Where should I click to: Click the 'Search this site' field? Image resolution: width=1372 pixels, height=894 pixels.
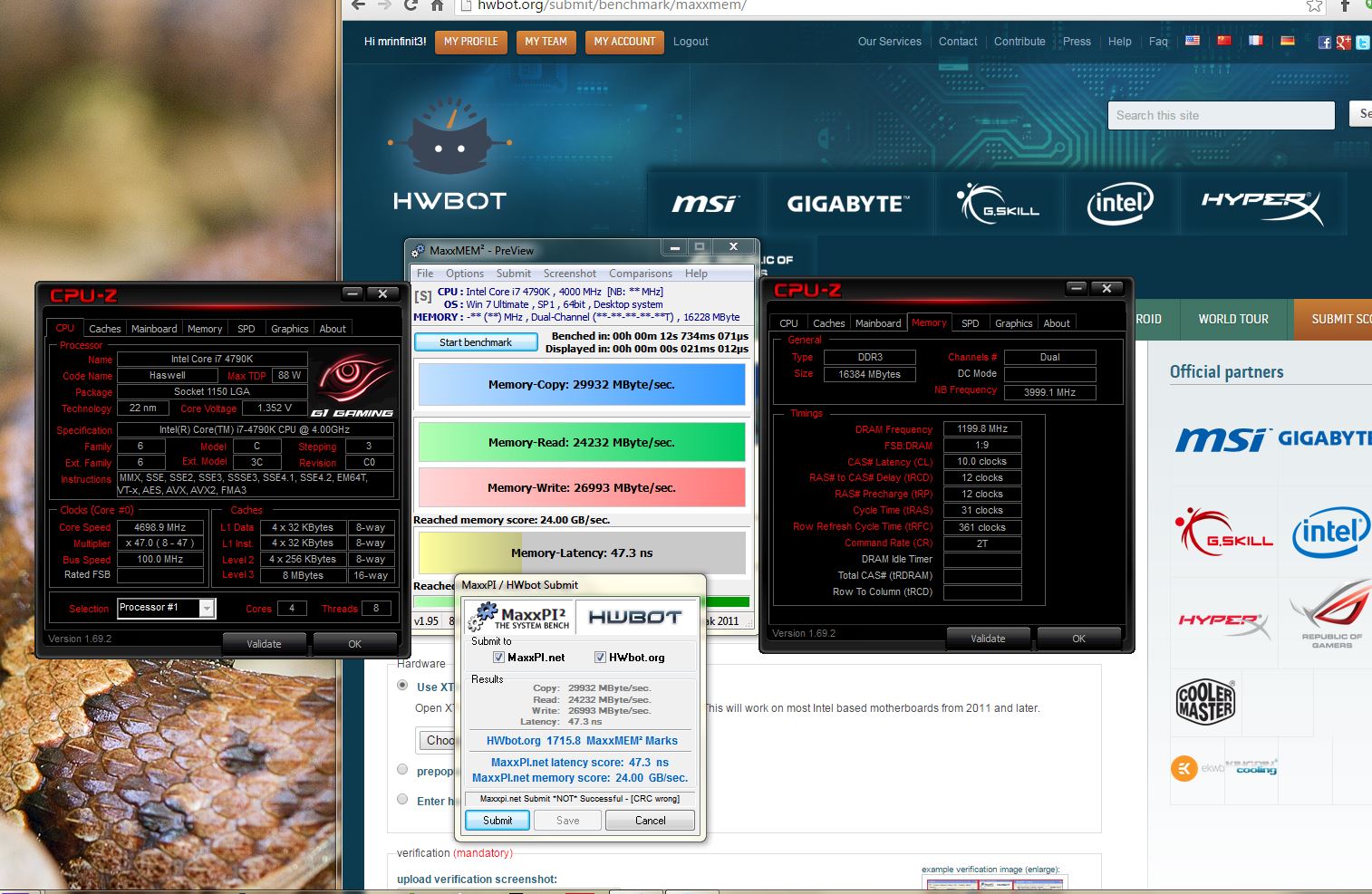(1221, 115)
